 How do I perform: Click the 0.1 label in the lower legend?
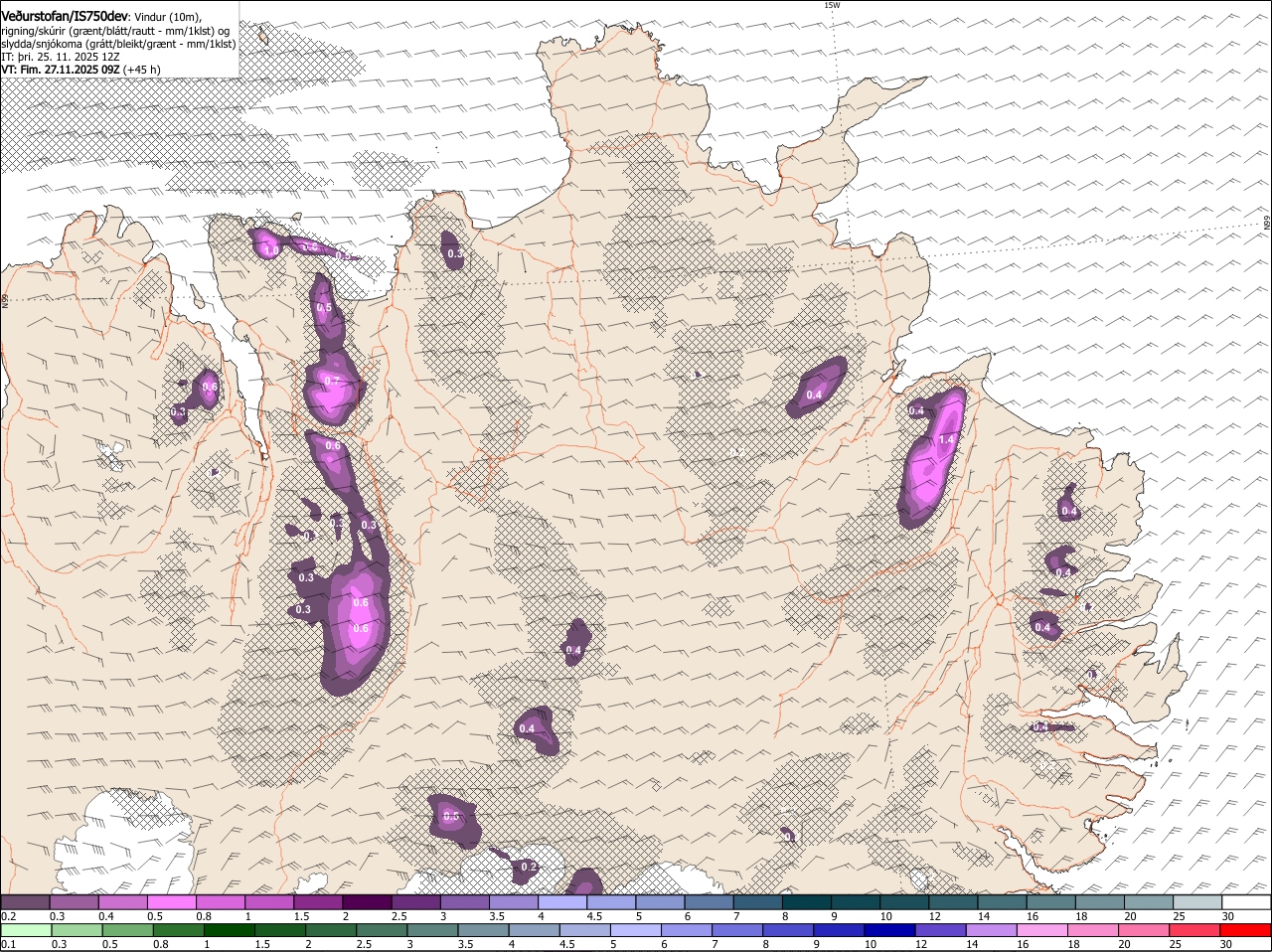8,944
